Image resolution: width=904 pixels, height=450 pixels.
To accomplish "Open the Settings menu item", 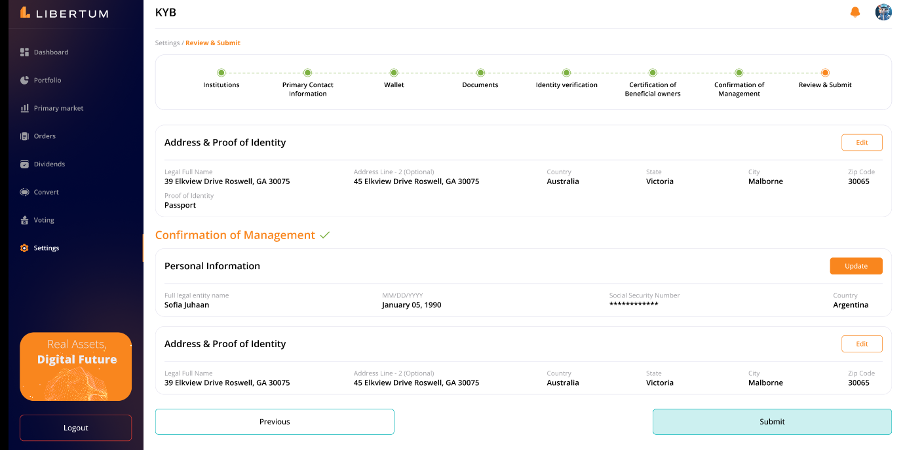I will click(x=46, y=248).
